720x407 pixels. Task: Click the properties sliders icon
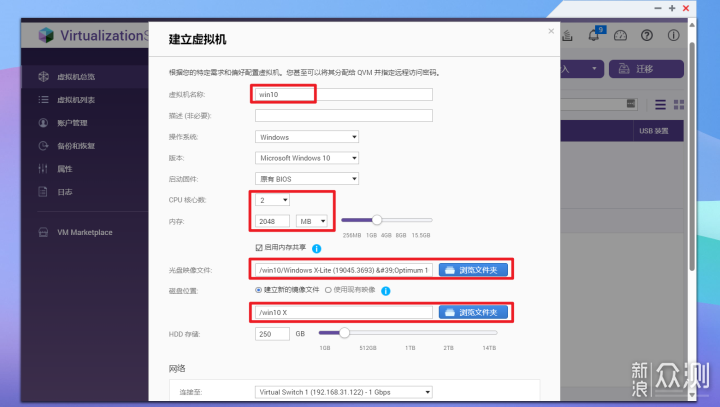(43, 169)
